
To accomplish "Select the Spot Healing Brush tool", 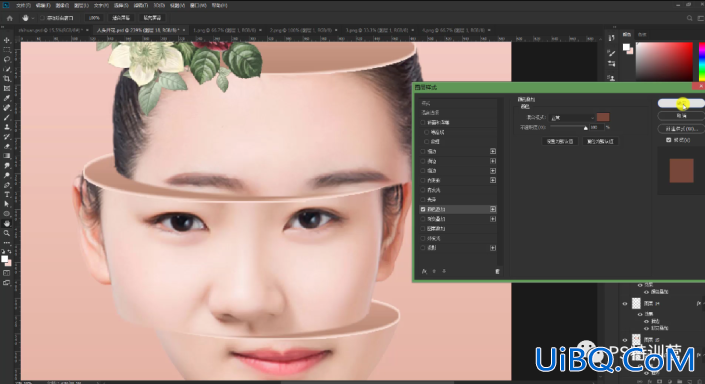I will tap(7, 108).
